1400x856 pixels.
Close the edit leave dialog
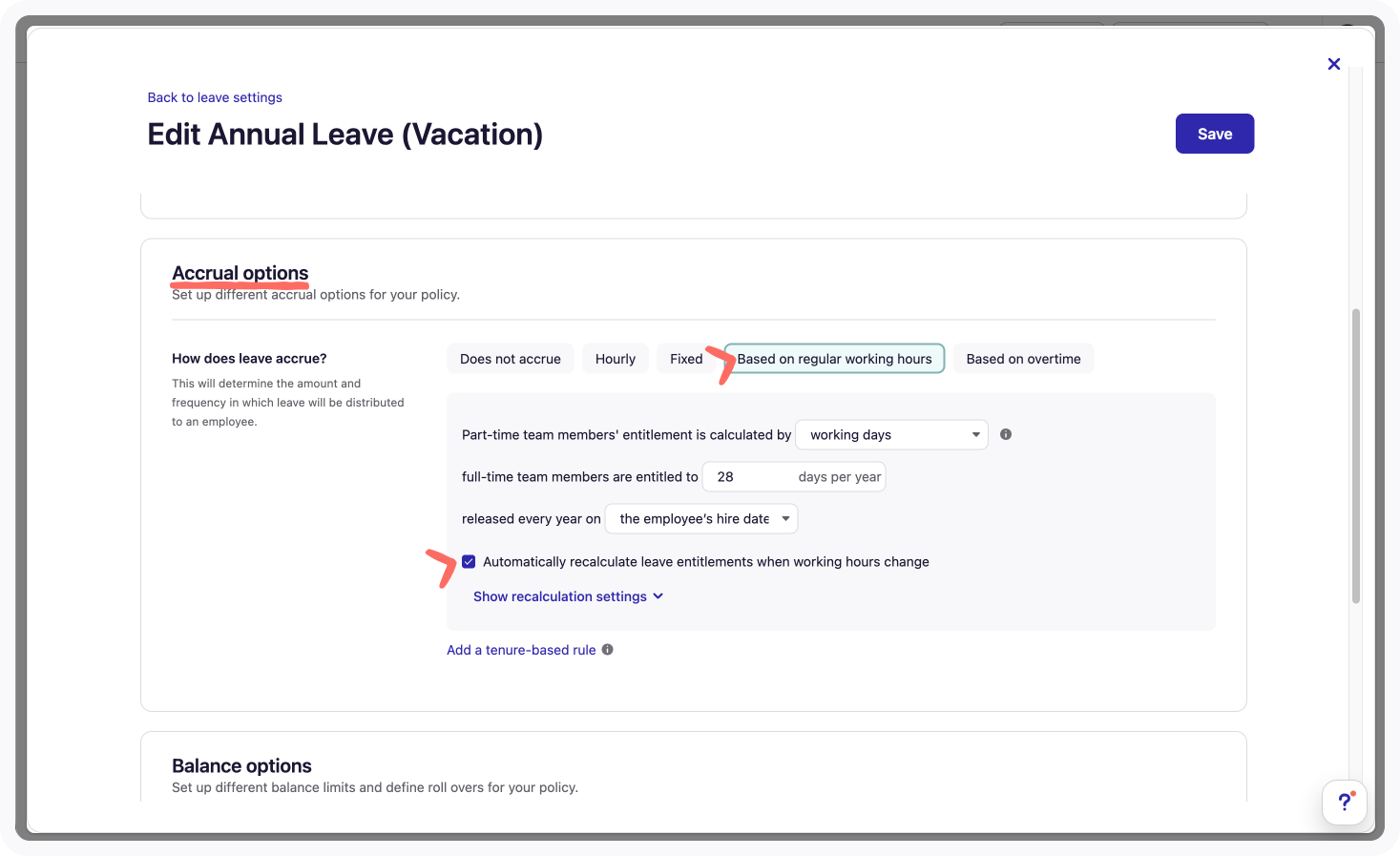pos(1334,64)
